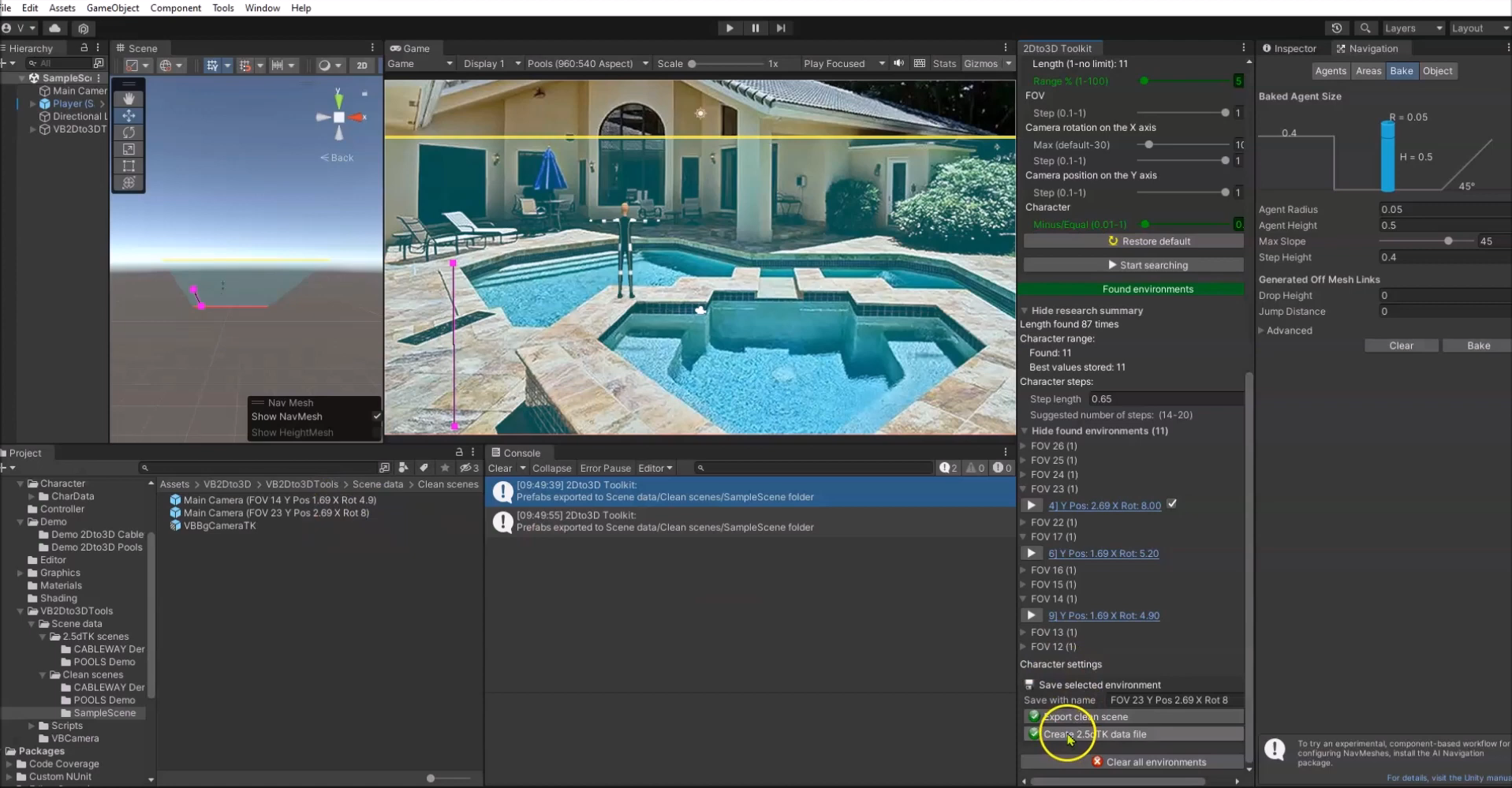
Task: Toggle mute audio icon in Game view
Action: click(x=898, y=64)
